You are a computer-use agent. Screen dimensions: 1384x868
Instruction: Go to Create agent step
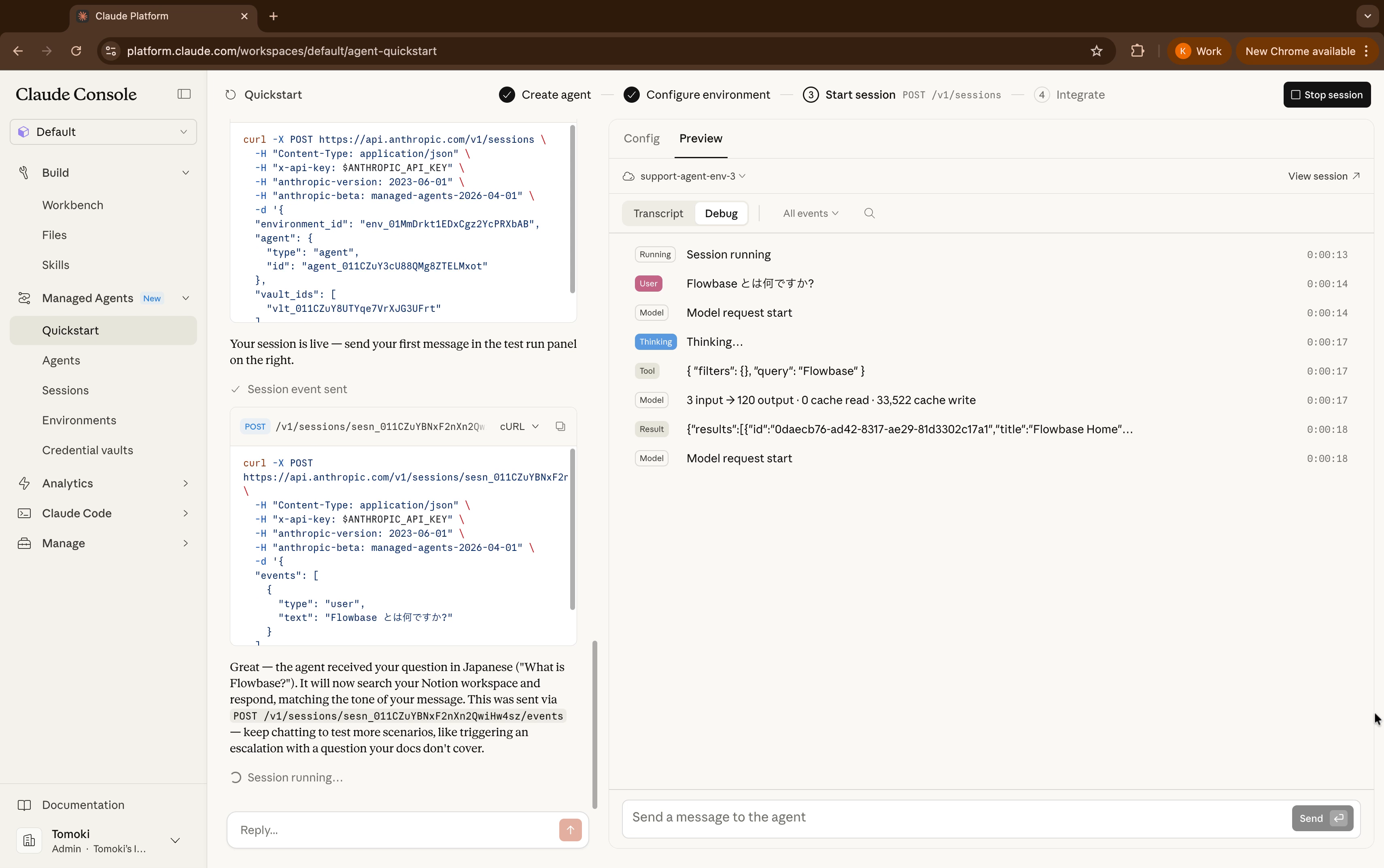point(544,95)
